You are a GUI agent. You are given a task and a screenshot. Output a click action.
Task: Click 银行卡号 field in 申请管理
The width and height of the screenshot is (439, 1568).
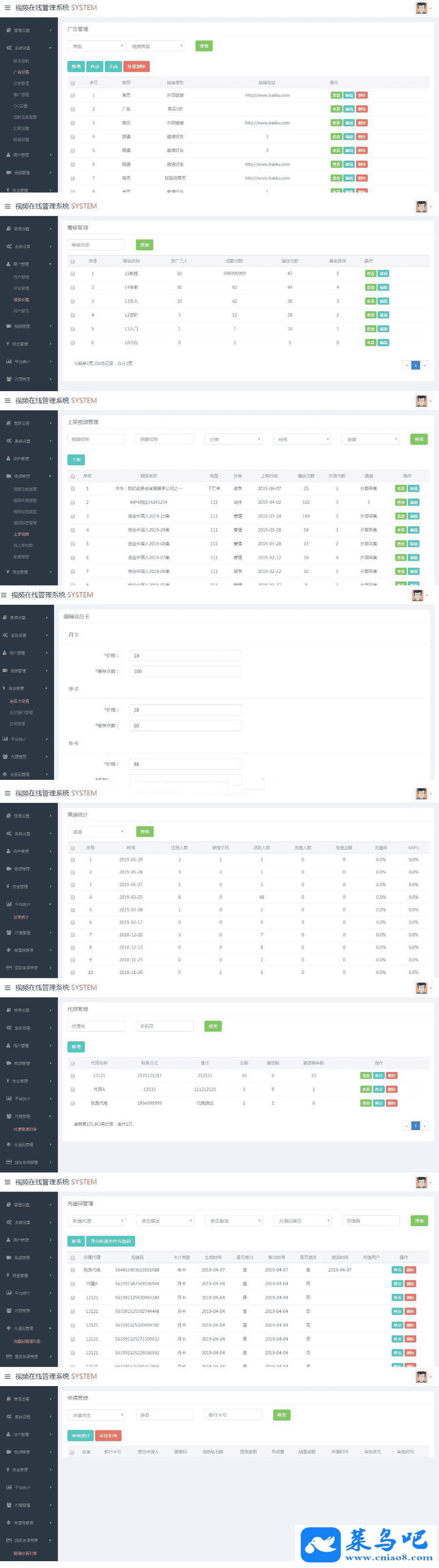click(233, 1414)
